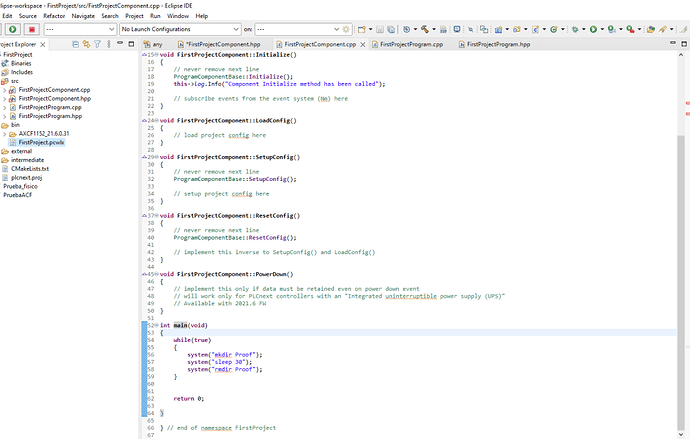
Task: Open the Refactor menu
Action: (54, 16)
